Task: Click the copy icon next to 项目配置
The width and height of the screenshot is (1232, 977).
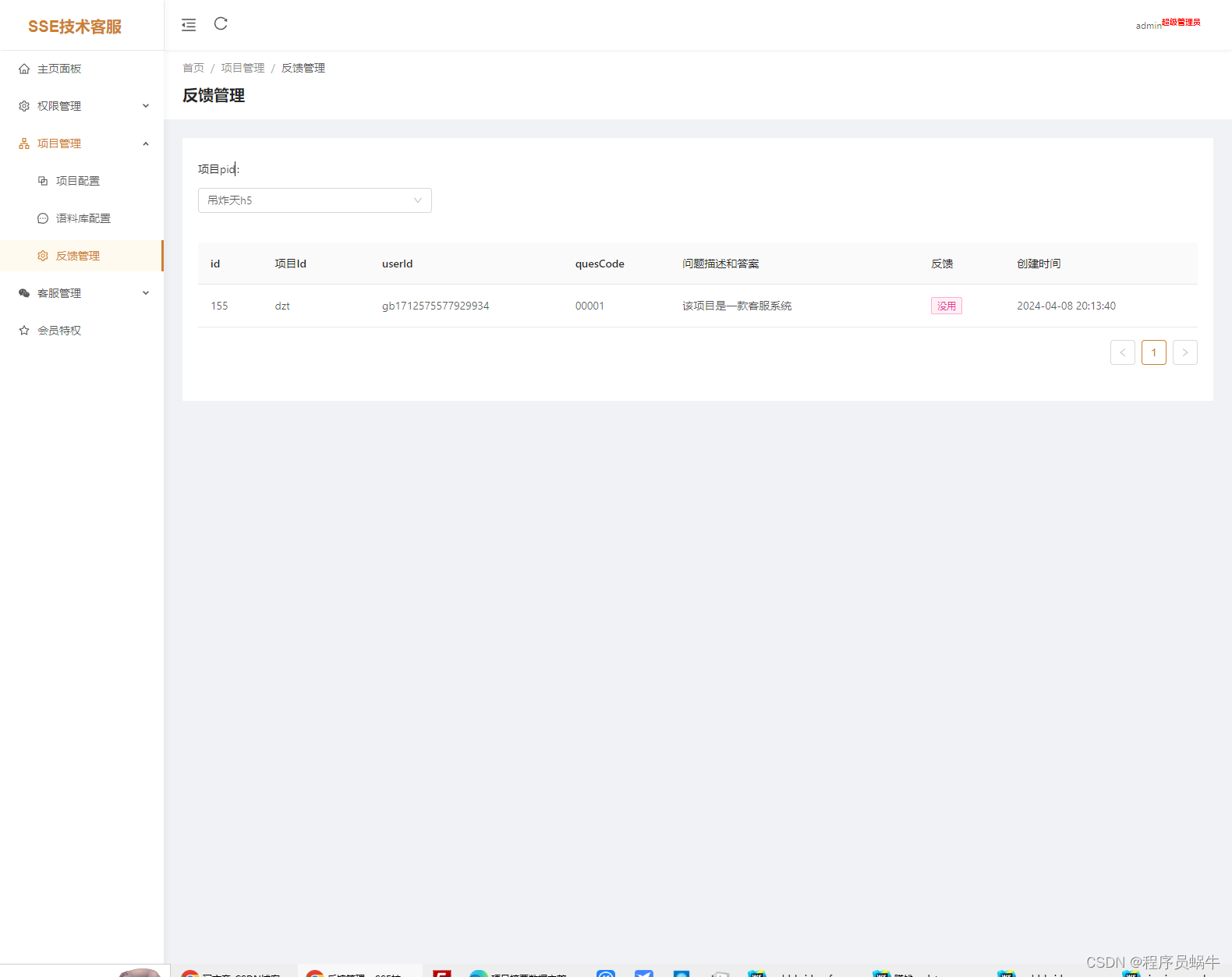Action: point(43,181)
